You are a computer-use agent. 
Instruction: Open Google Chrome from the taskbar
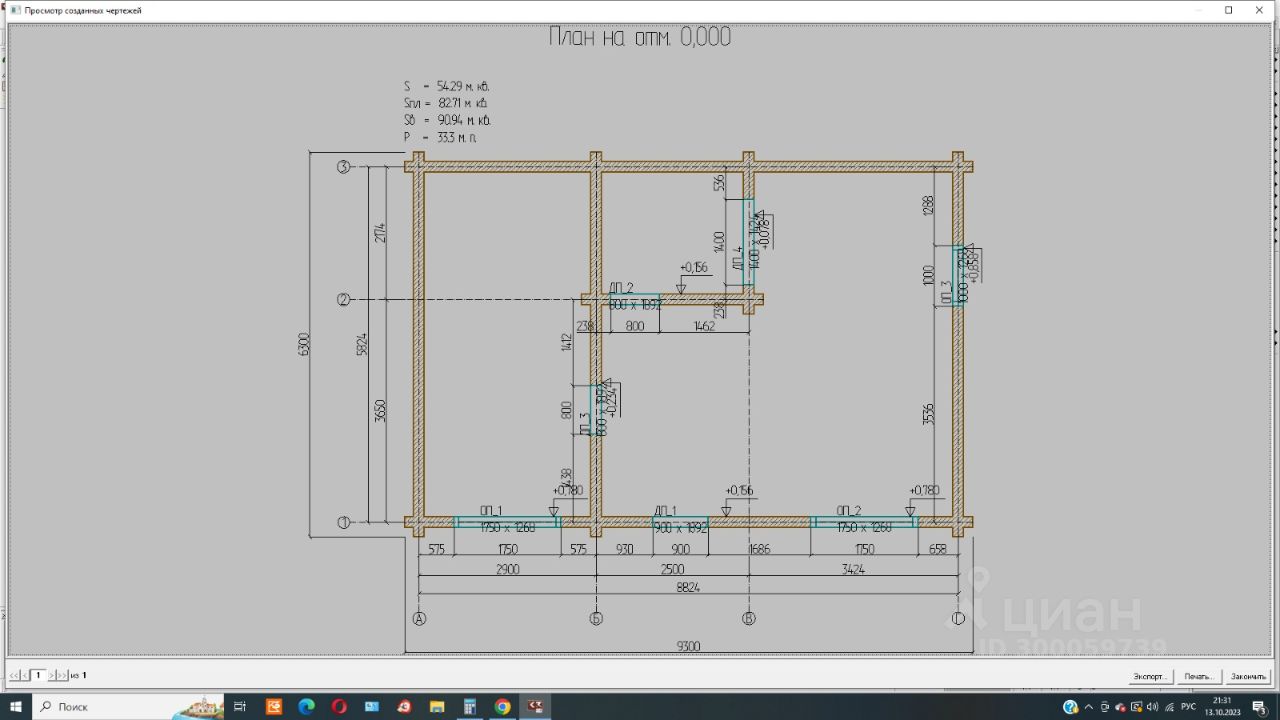pos(503,707)
